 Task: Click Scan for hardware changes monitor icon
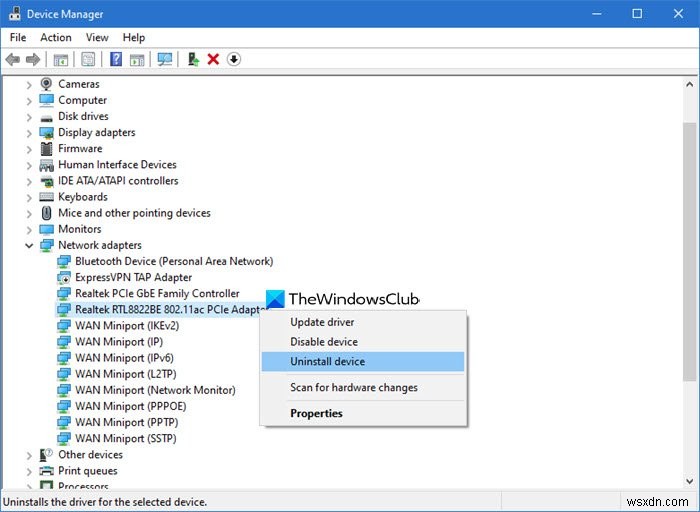tap(165, 59)
